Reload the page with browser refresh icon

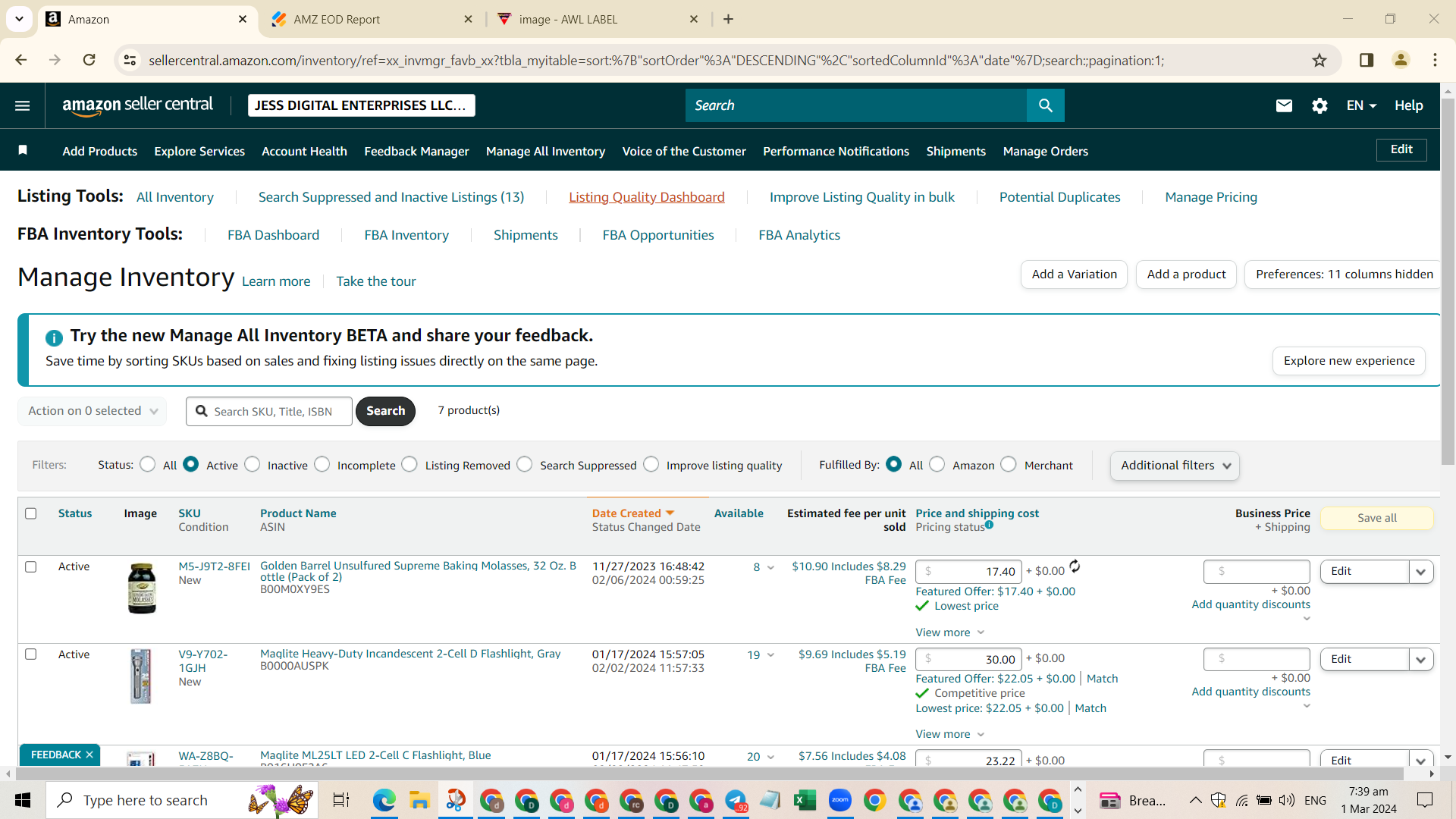point(89,60)
